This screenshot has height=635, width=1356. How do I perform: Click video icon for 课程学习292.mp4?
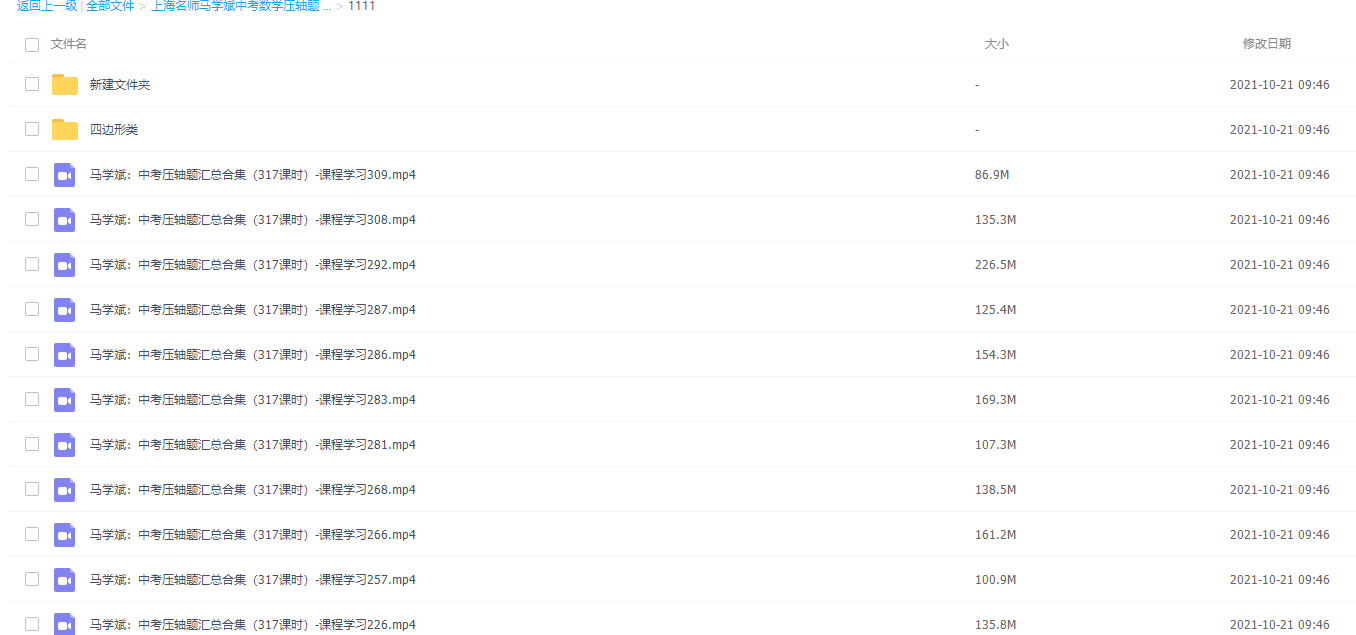(x=65, y=265)
